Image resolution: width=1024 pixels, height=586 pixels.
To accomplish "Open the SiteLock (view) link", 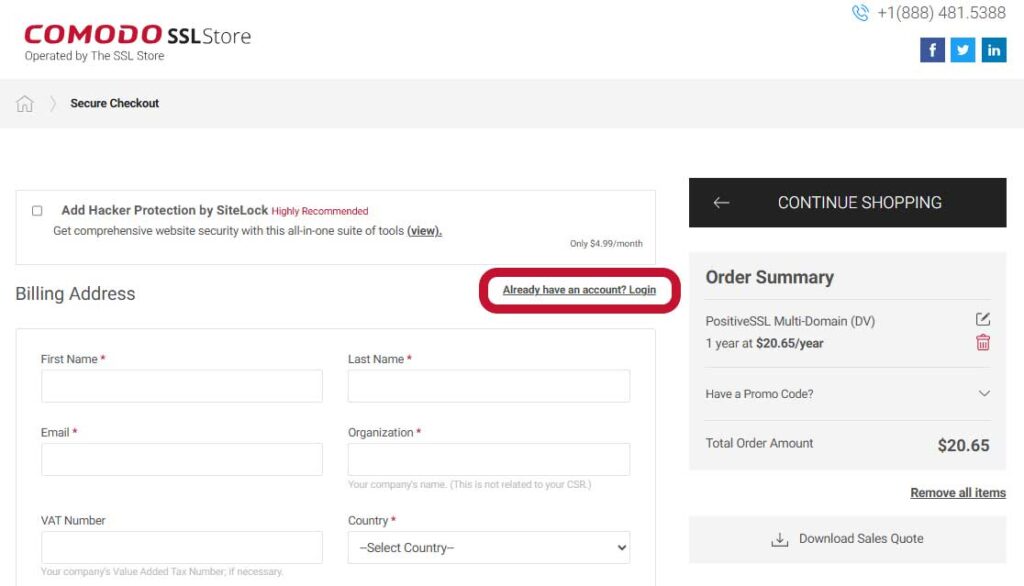I will pos(424,231).
